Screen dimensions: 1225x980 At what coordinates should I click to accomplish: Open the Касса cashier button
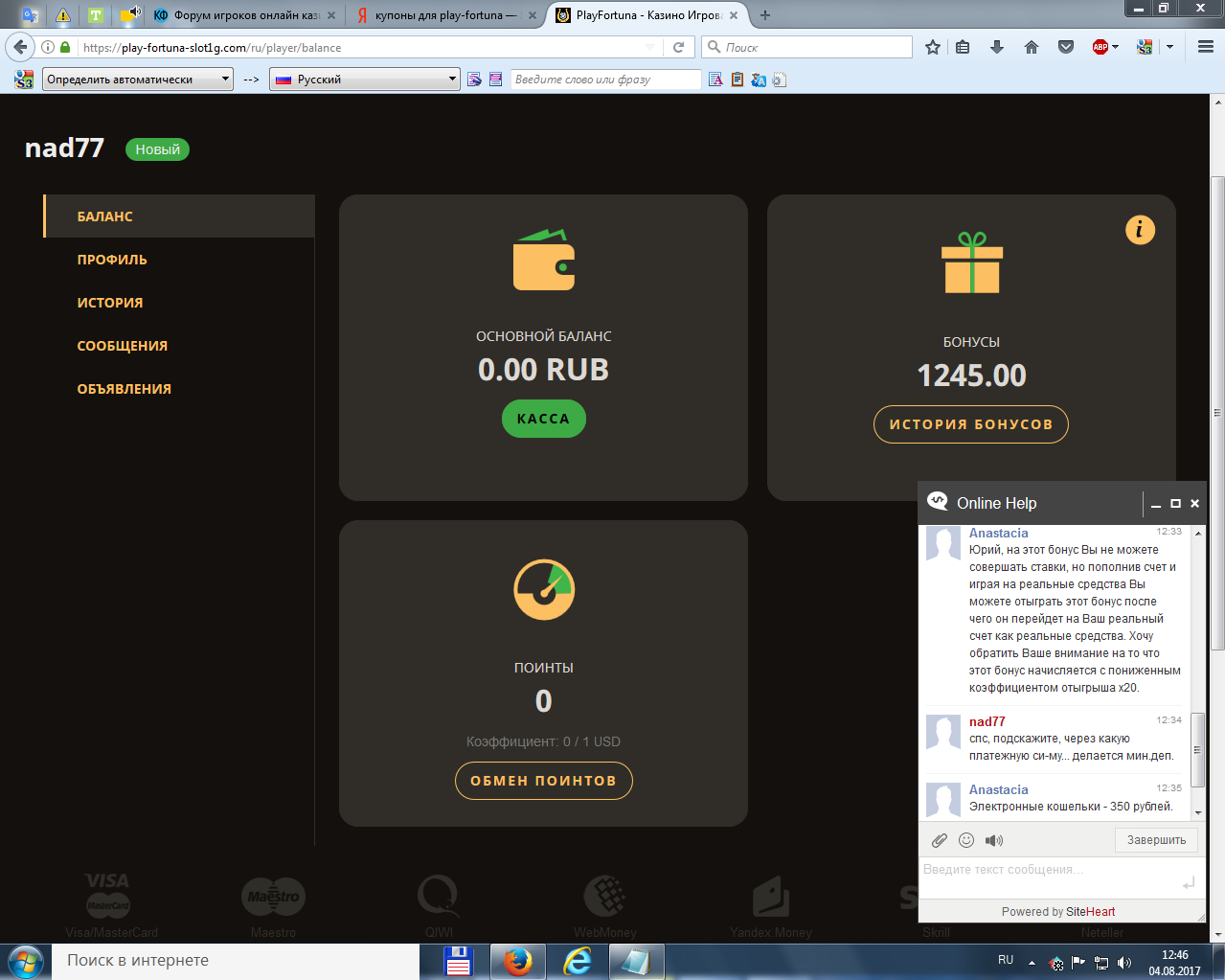543,419
